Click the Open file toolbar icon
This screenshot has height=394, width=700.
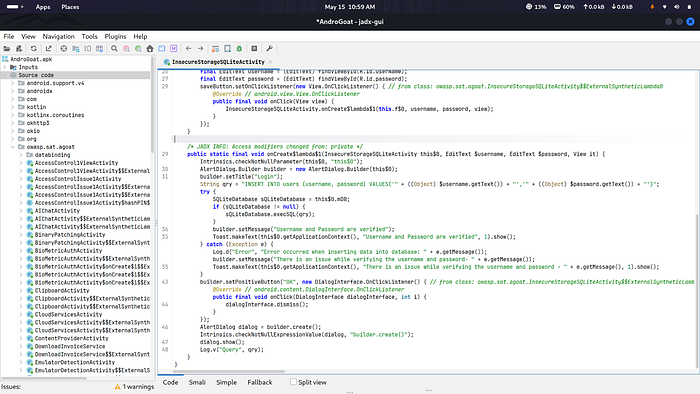(x=7, y=49)
